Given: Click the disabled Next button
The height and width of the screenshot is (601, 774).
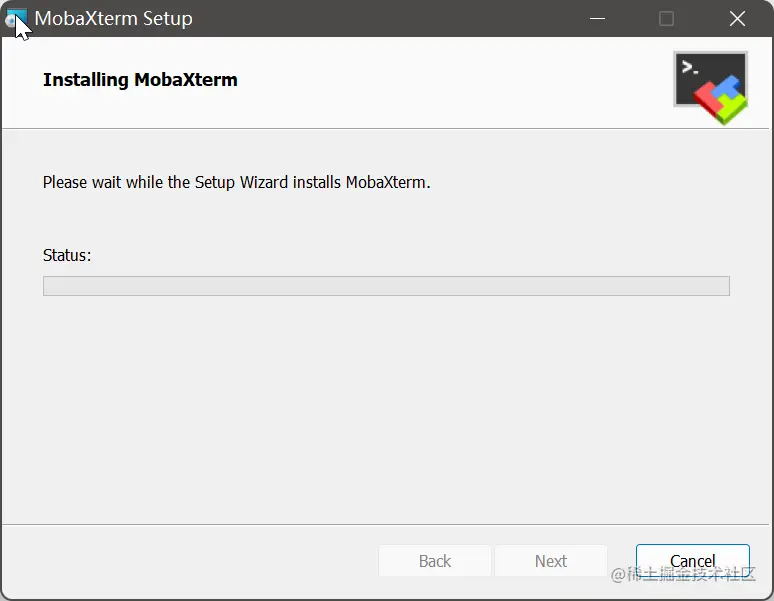Looking at the screenshot, I should coord(551,561).
